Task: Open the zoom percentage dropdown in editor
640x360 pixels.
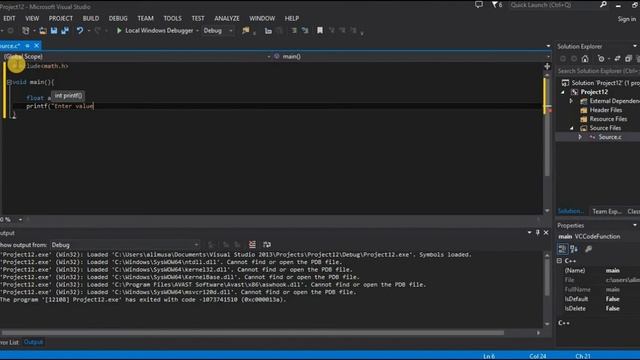Action: click(20, 220)
